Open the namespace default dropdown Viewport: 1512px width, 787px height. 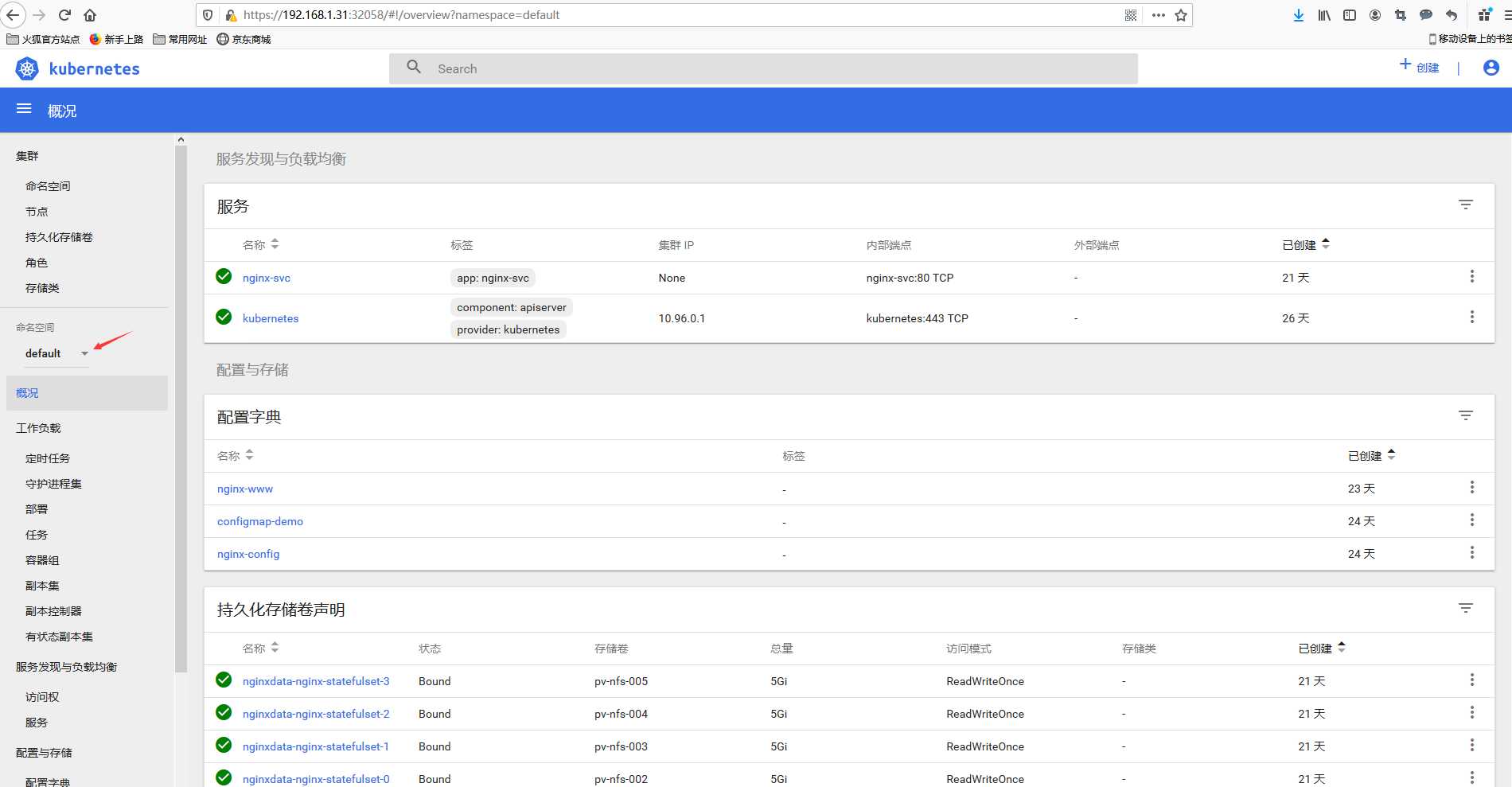(56, 353)
